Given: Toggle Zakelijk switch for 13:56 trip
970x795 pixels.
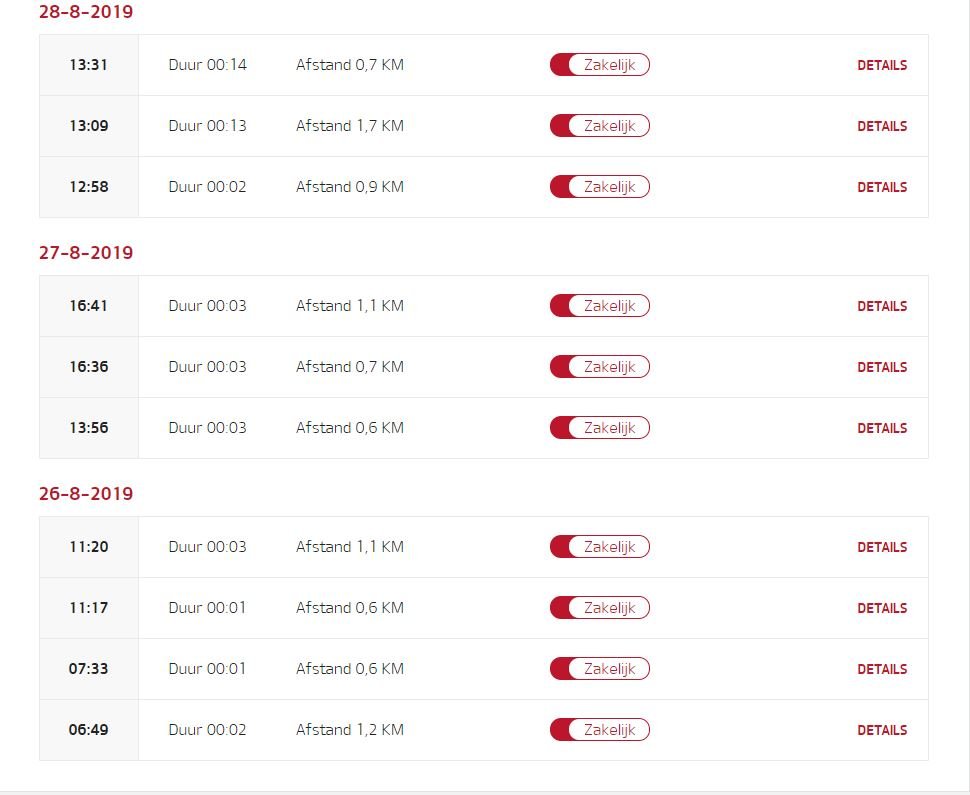Looking at the screenshot, I should point(599,428).
